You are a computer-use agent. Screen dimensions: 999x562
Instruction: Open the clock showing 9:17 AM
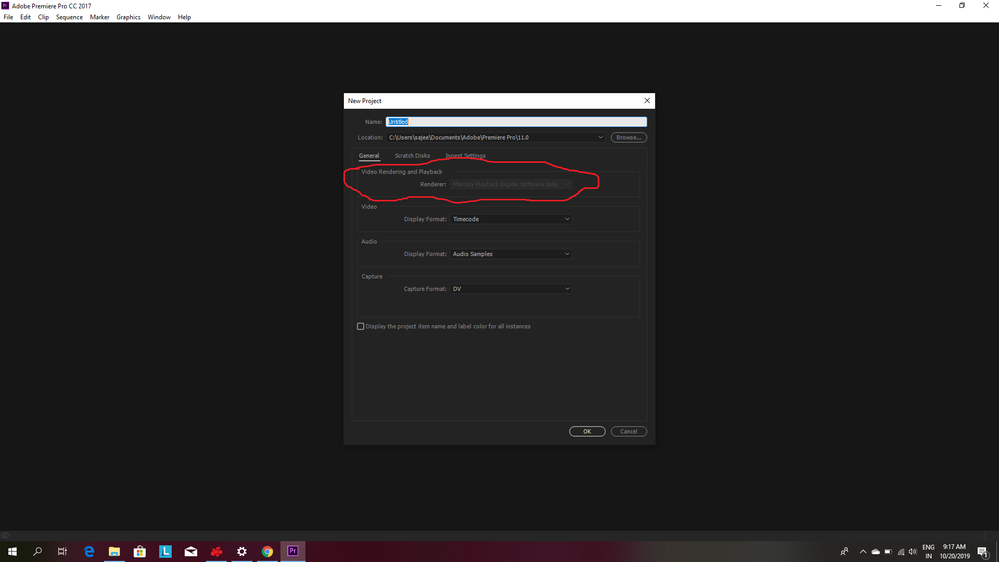[954, 551]
